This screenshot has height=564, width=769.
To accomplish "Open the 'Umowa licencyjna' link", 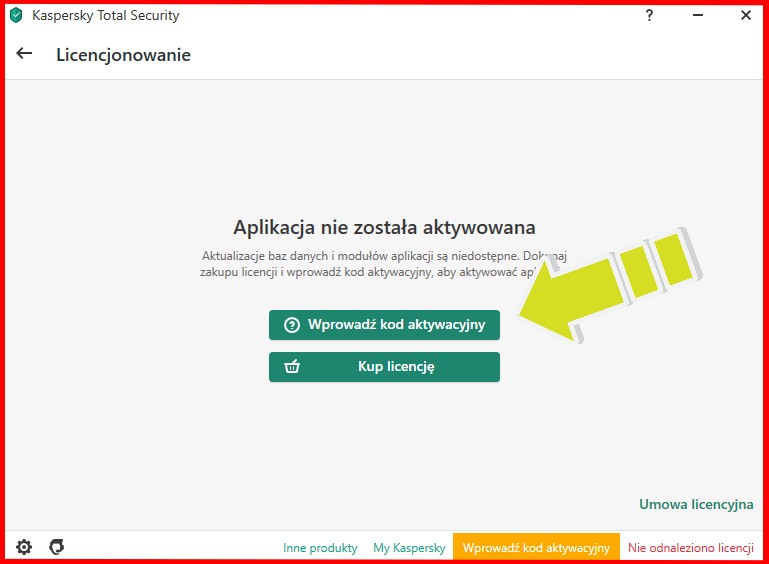I will pyautogui.click(x=696, y=504).
